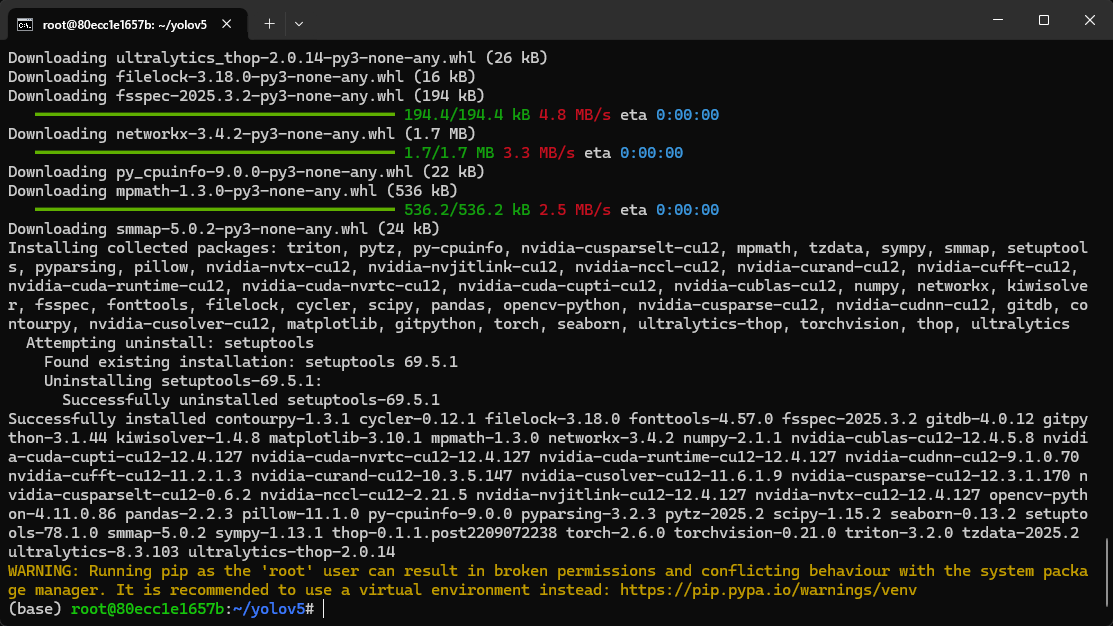Open a new terminal tab
Viewport: 1113px width, 626px height.
pos(269,24)
